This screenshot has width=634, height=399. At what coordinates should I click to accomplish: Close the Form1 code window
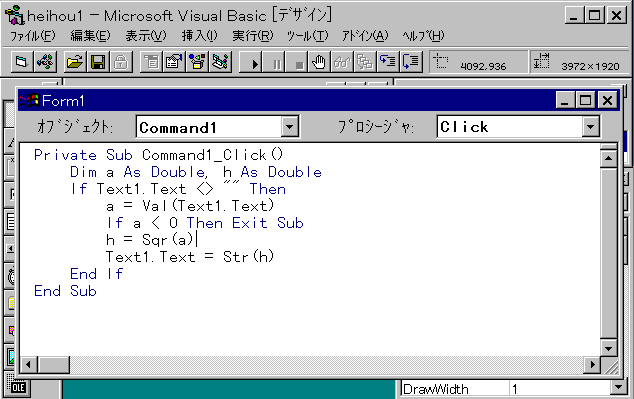point(607,100)
